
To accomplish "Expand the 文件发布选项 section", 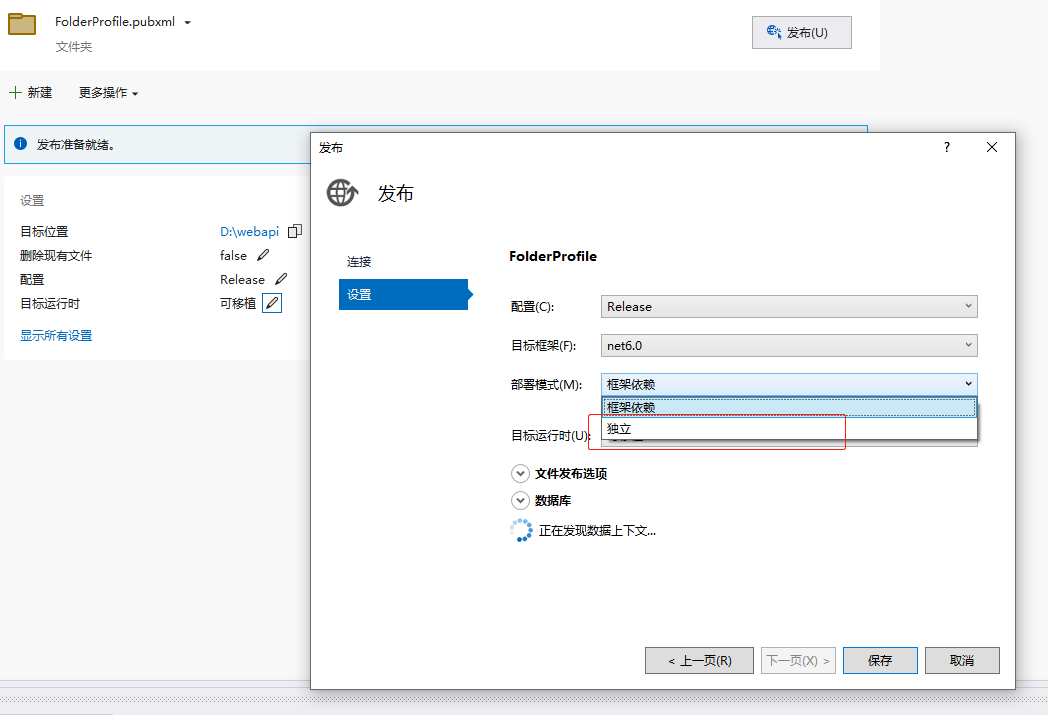I will 520,474.
